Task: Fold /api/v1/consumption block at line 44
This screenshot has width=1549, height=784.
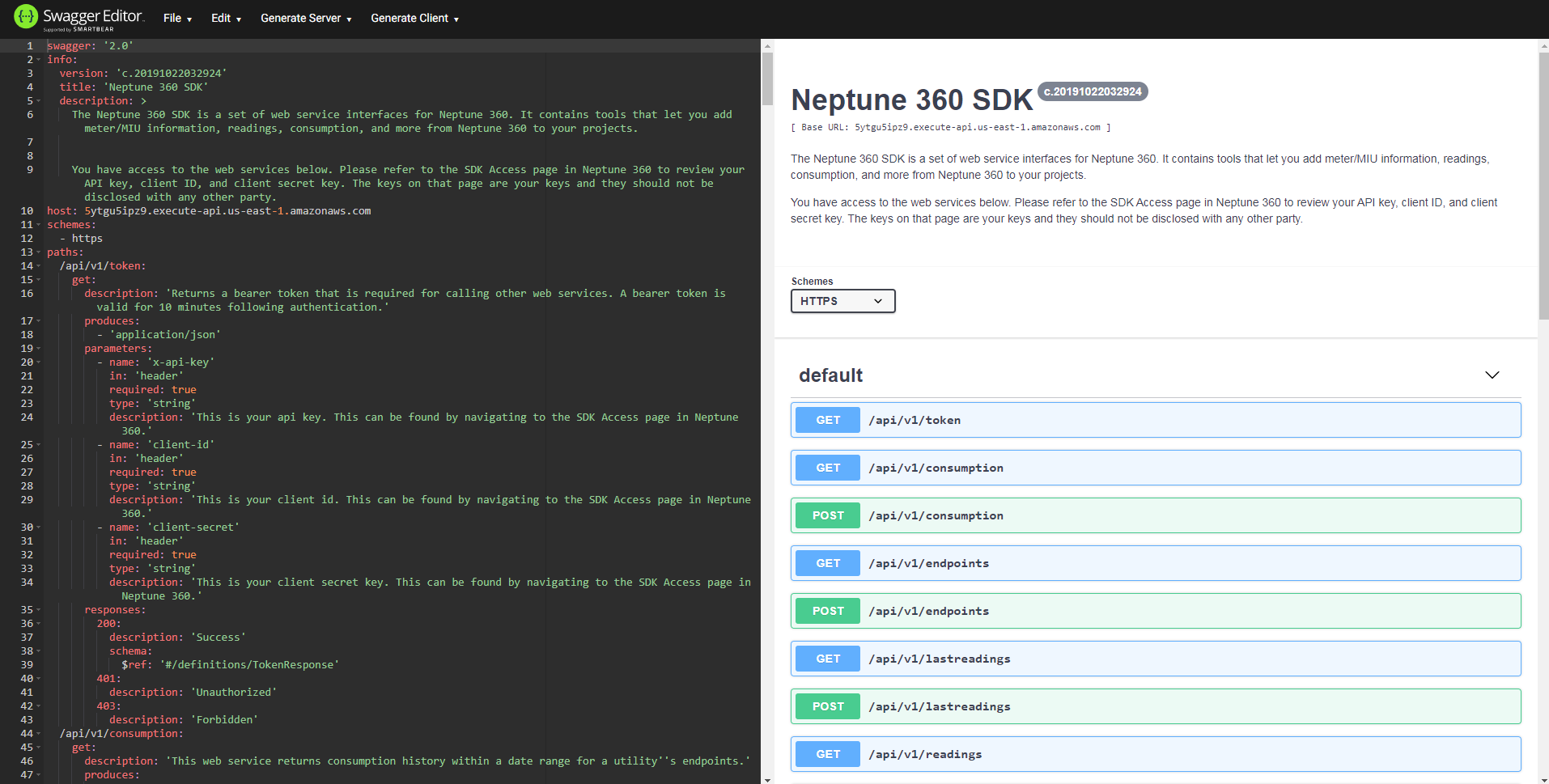Action: tap(38, 734)
